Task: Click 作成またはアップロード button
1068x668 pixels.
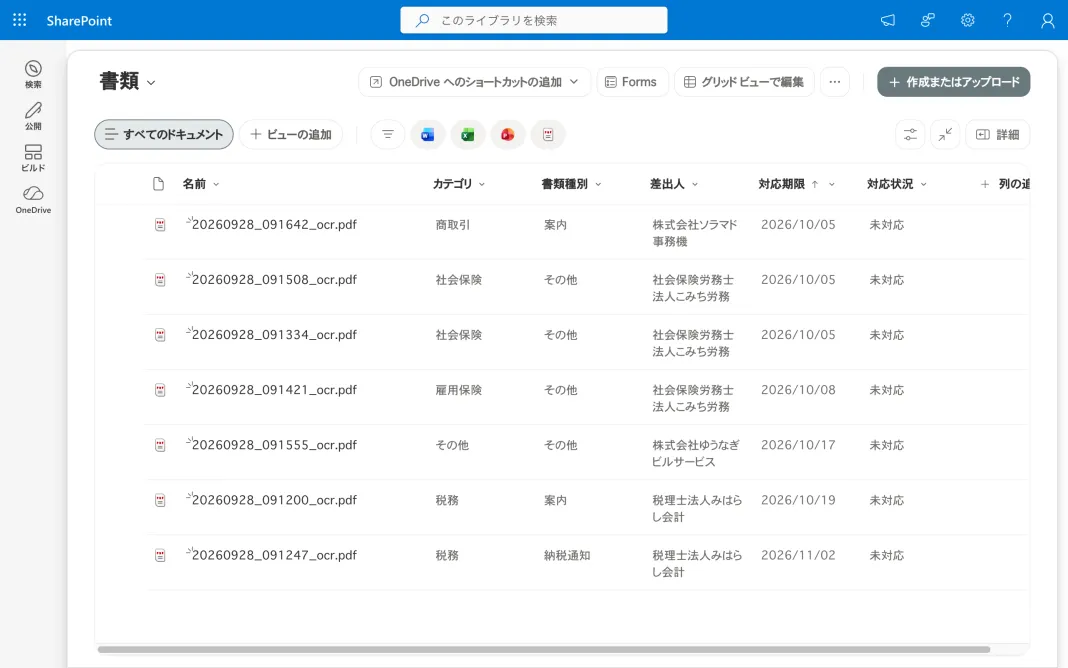Action: (954, 82)
